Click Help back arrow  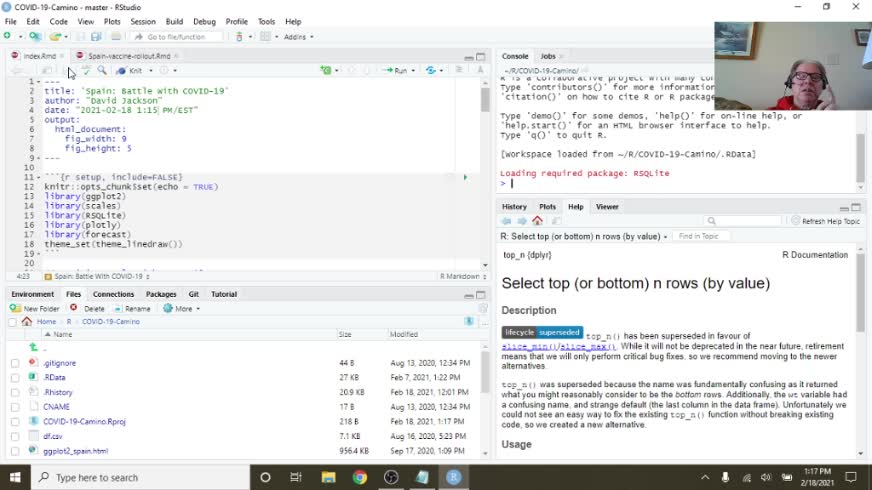coord(506,221)
